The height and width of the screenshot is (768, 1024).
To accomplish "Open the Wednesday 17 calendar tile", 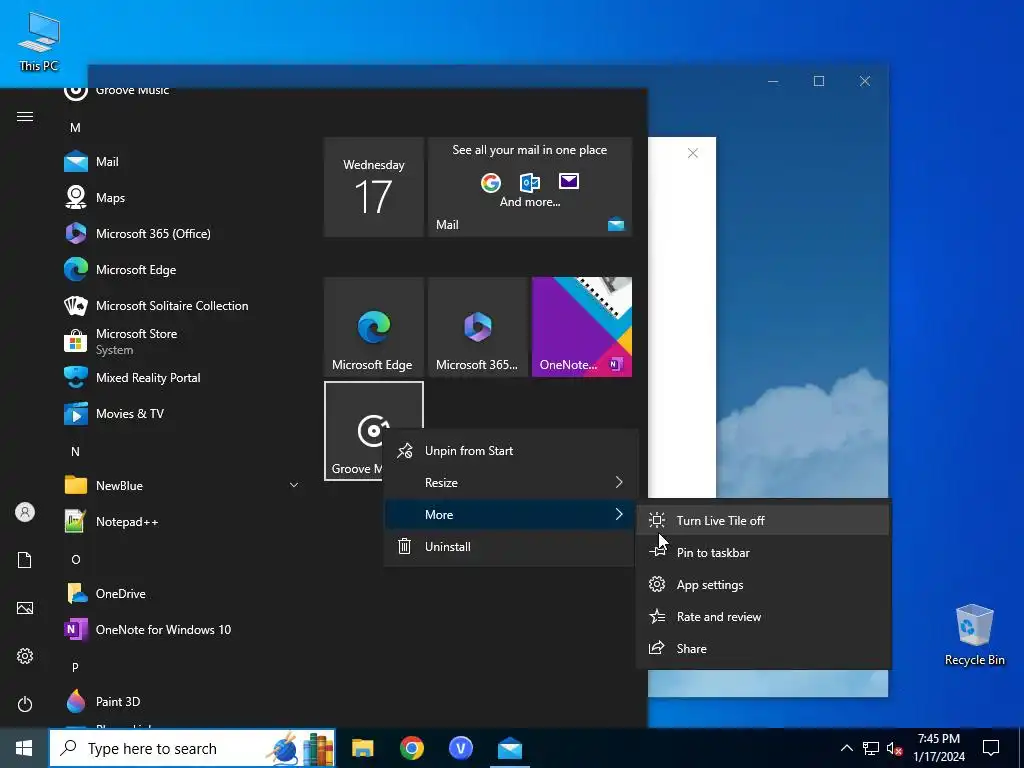I will [374, 187].
